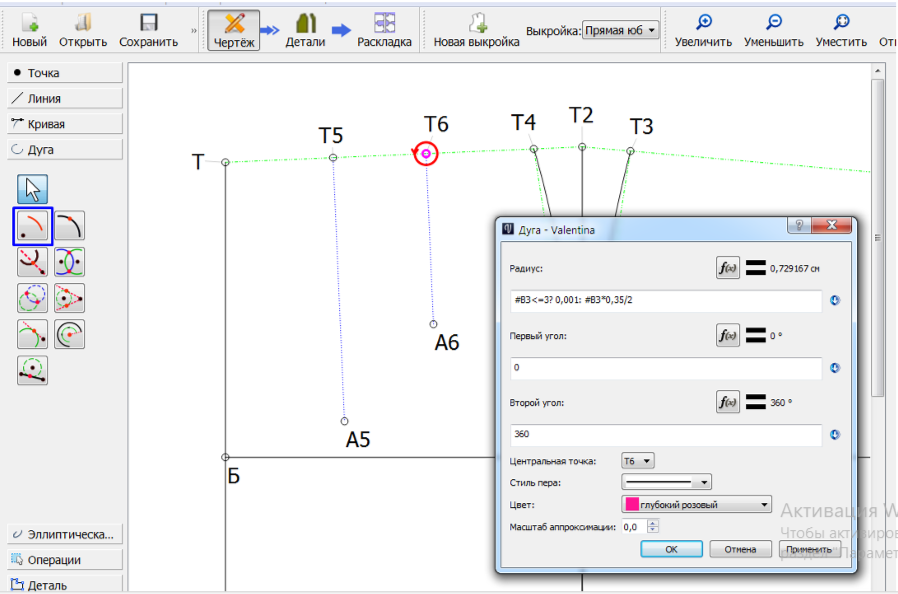898x594 pixels.
Task: Select the circle and line segment tool
Action: [33, 370]
